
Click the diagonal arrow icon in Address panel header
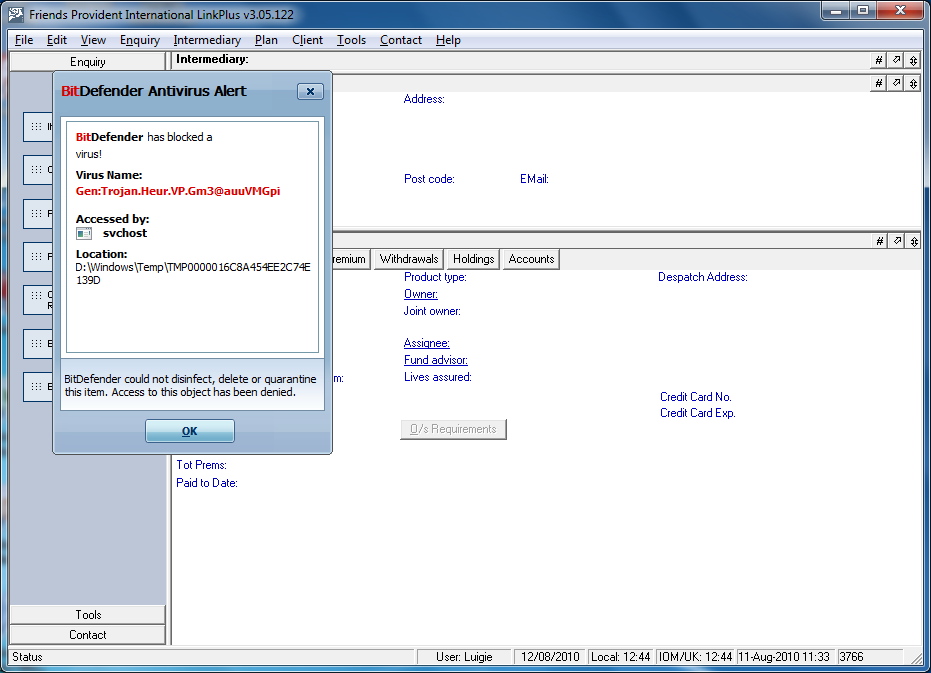[897, 83]
